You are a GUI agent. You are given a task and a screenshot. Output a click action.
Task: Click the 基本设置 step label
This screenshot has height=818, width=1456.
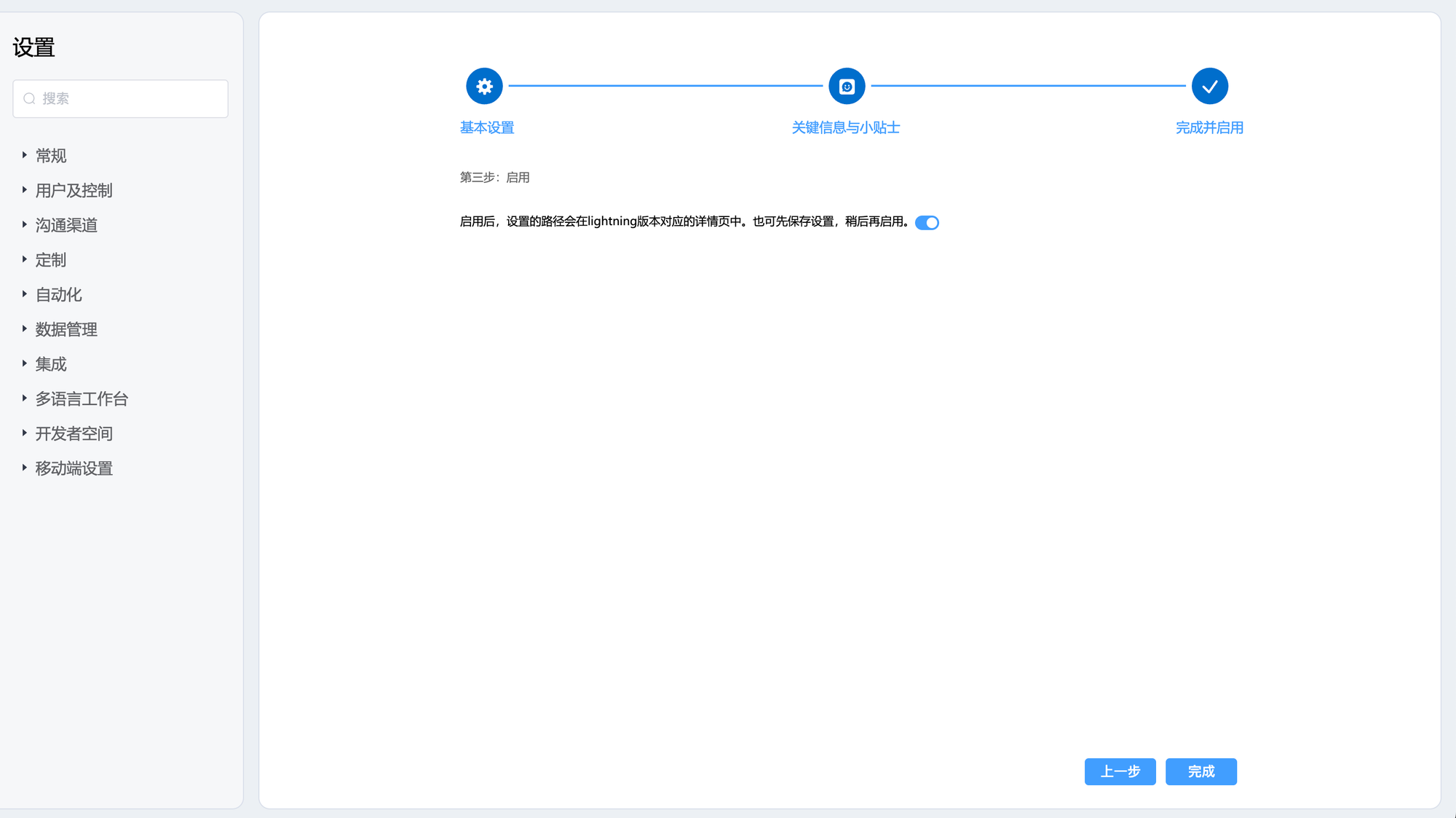[487, 127]
